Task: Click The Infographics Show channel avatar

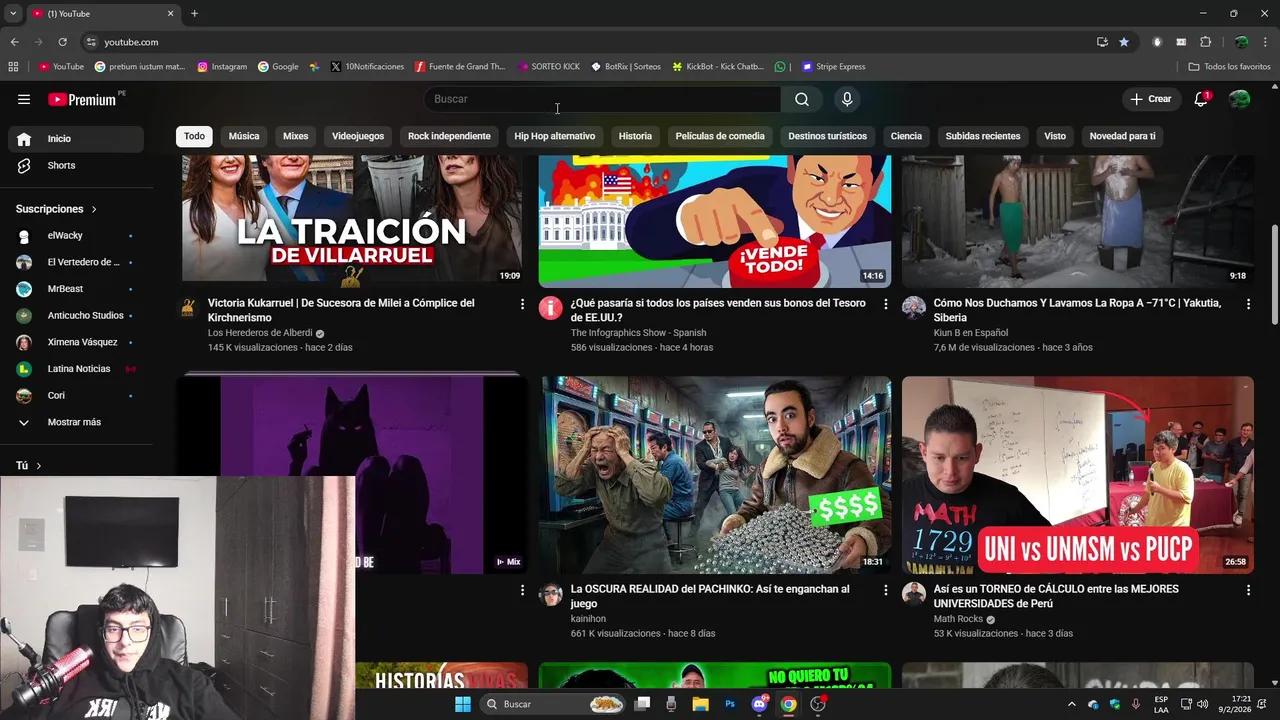Action: (x=551, y=308)
